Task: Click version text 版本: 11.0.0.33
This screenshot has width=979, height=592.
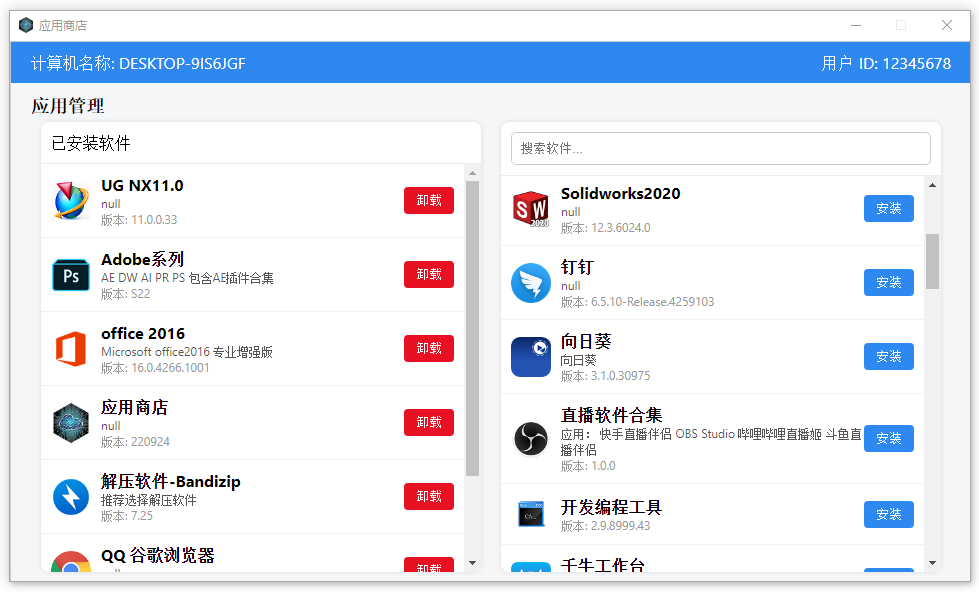Action: [x=139, y=220]
